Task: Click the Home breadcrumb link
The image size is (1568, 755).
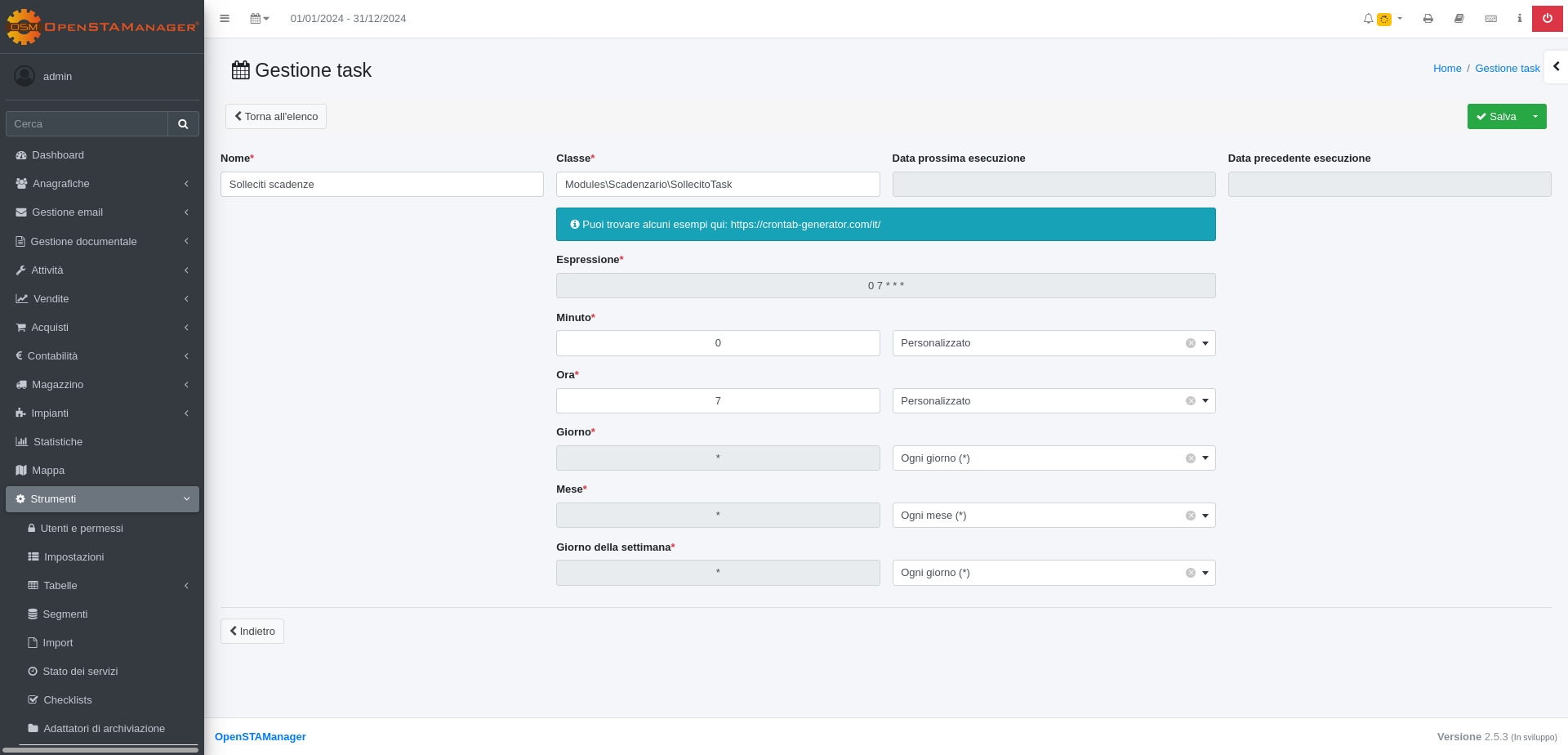Action: (x=1446, y=69)
